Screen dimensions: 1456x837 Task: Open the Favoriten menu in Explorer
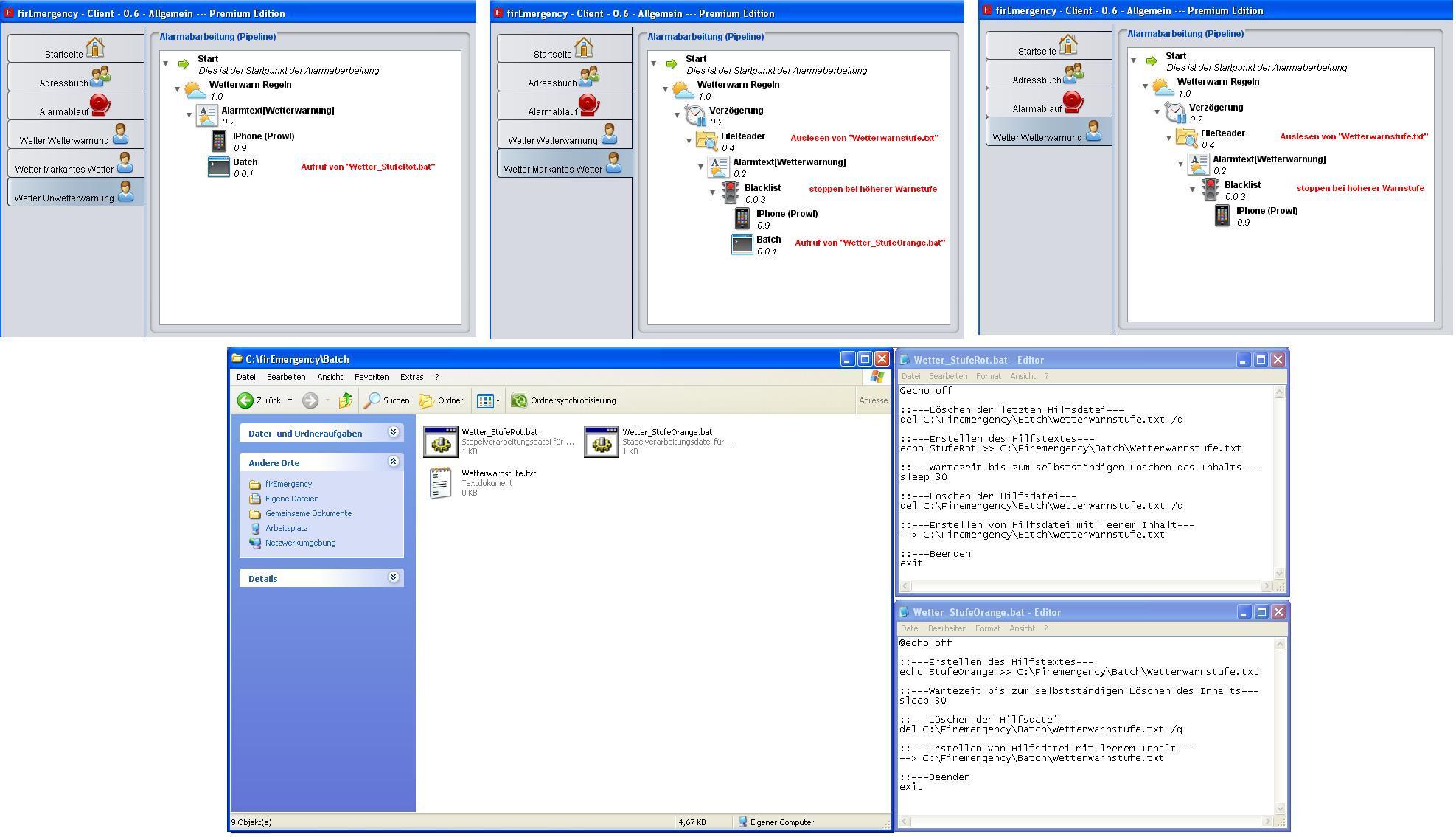[371, 377]
